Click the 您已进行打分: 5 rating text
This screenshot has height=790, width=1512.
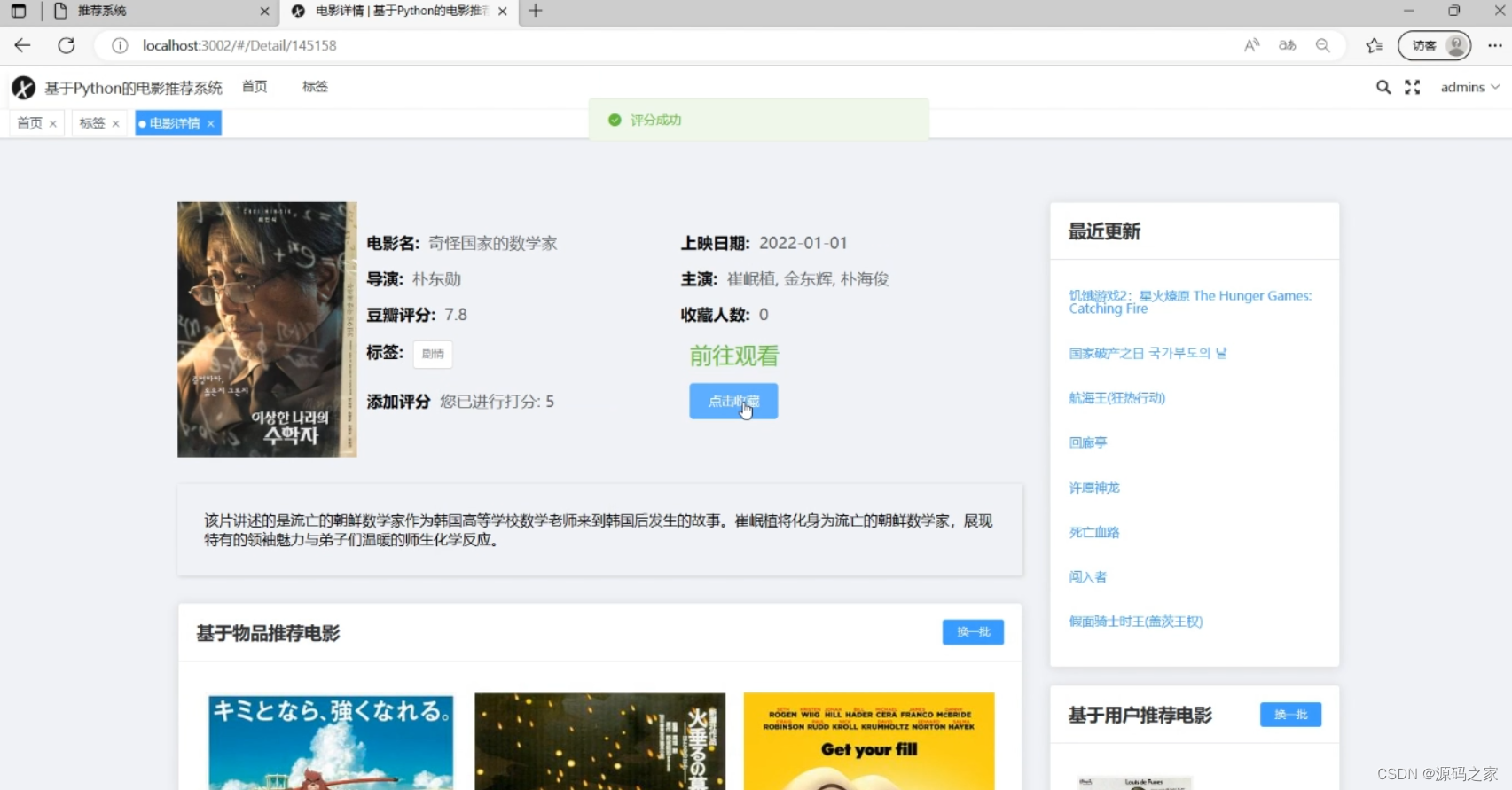(x=497, y=402)
